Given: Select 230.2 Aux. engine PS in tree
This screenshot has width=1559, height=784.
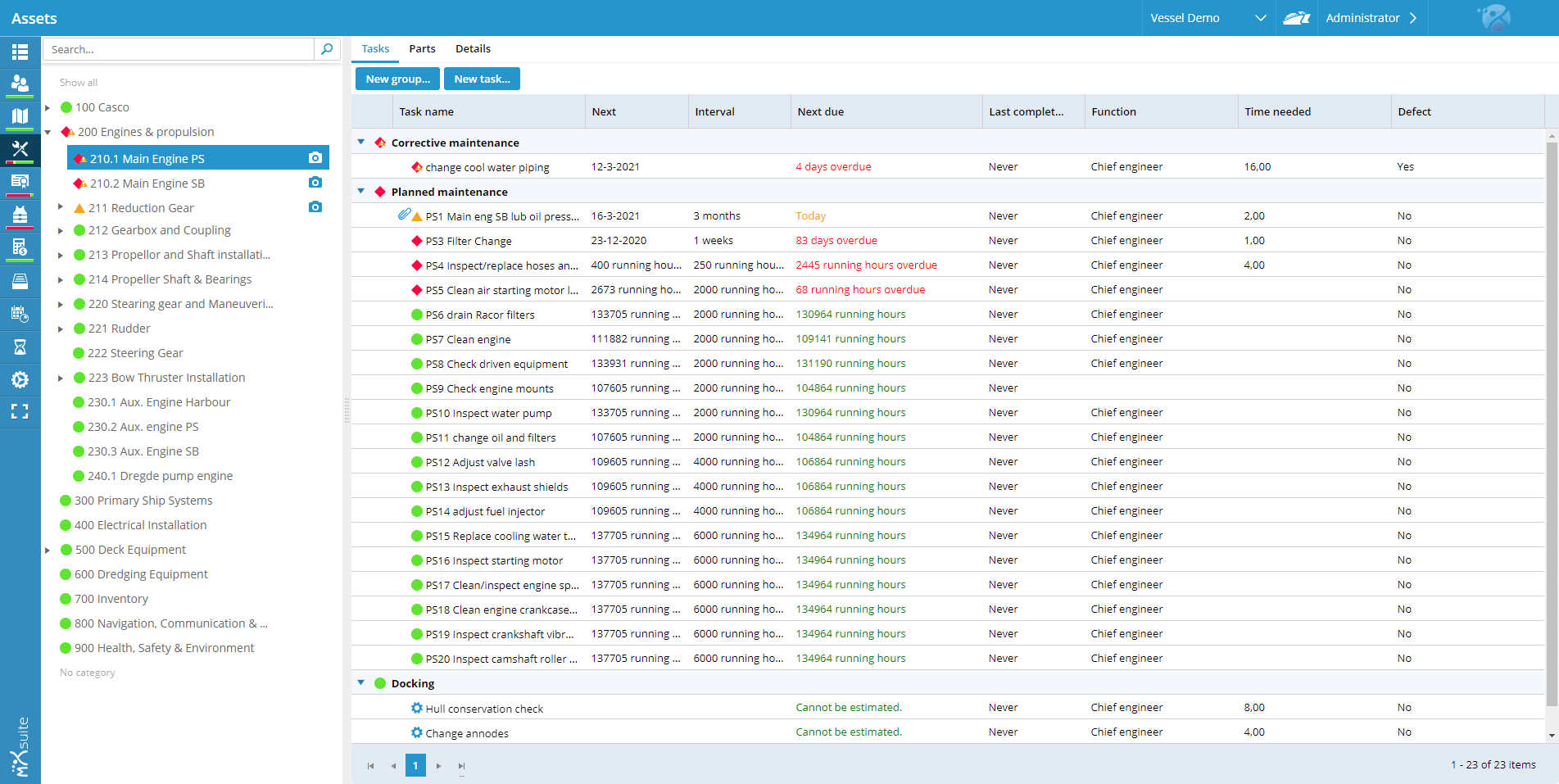Looking at the screenshot, I should coord(143,427).
